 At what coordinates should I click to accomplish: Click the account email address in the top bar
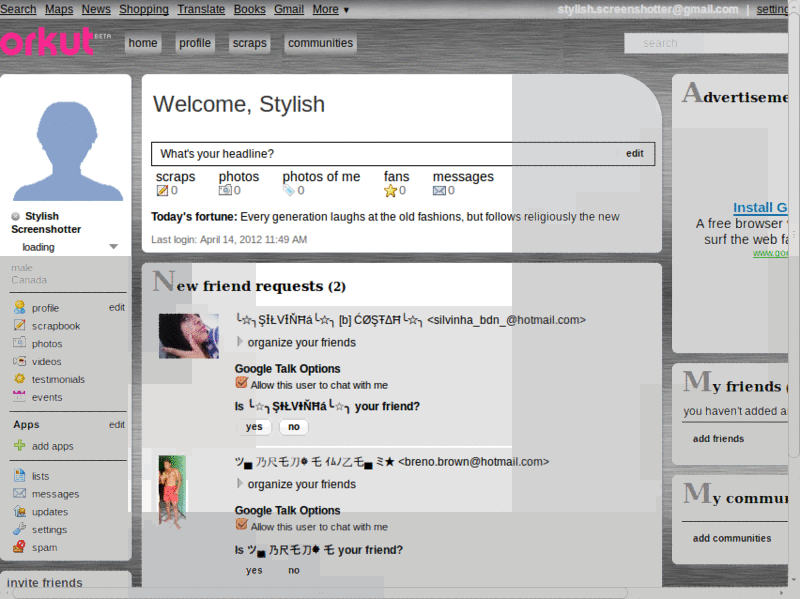648,9
